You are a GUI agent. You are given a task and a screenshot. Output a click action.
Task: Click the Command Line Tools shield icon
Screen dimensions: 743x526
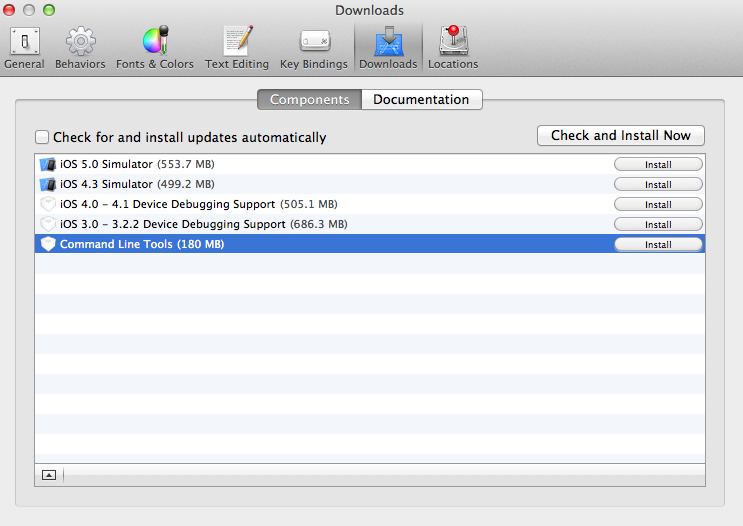click(x=47, y=244)
